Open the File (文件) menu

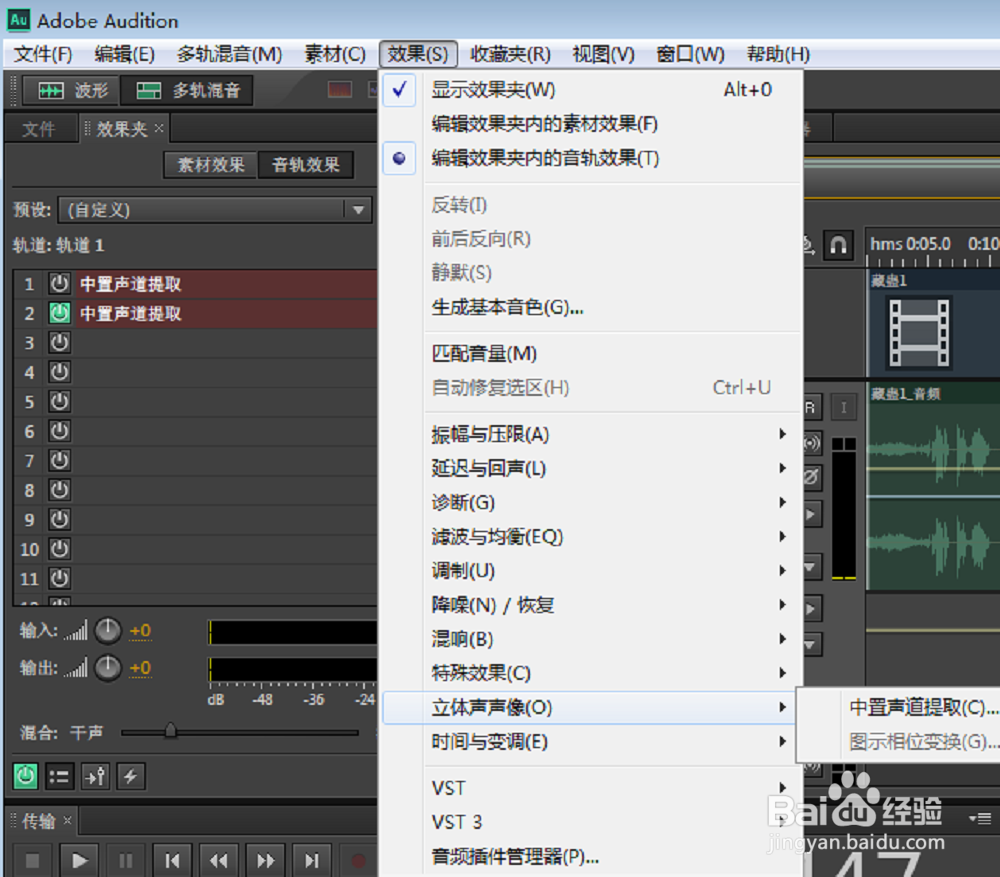click(43, 54)
